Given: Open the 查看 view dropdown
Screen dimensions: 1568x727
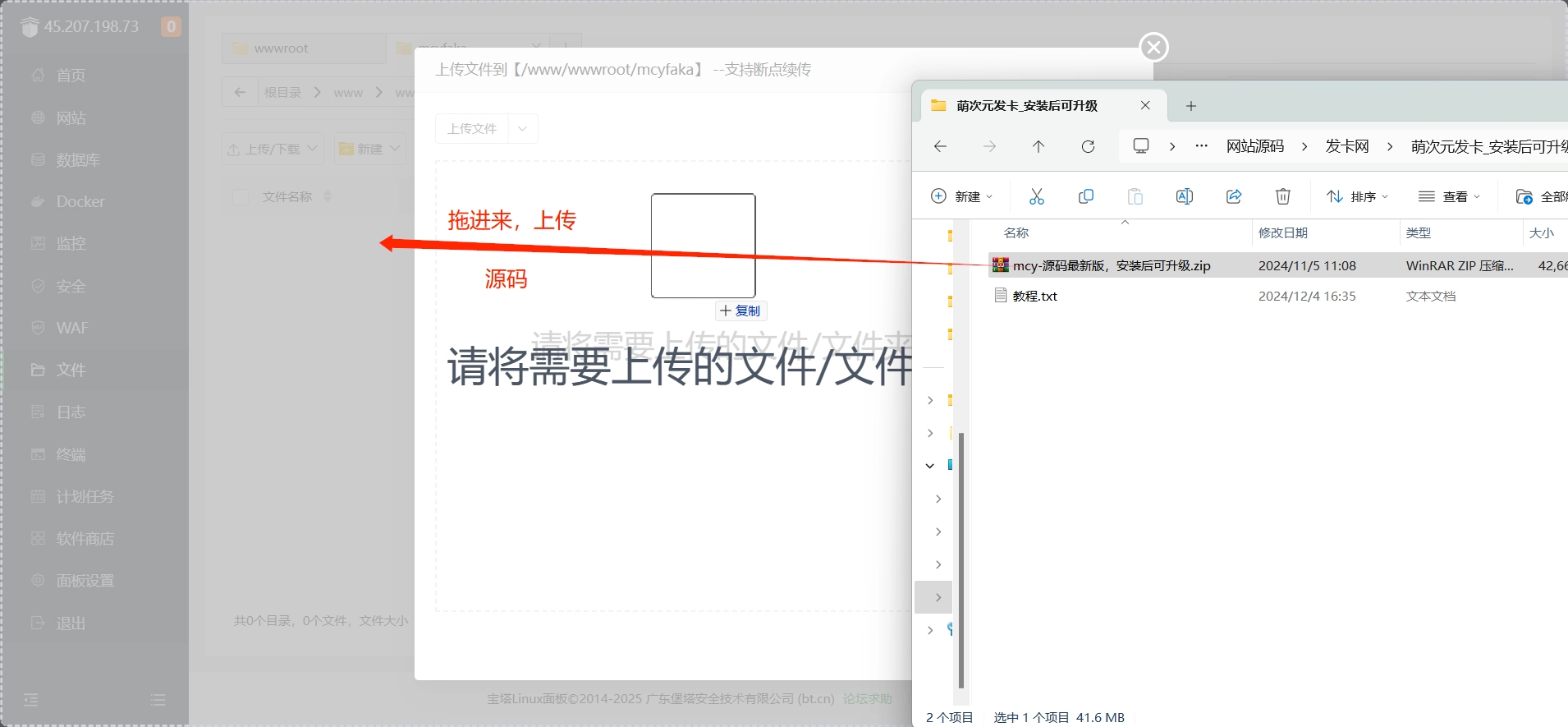Looking at the screenshot, I should pyautogui.click(x=1449, y=196).
